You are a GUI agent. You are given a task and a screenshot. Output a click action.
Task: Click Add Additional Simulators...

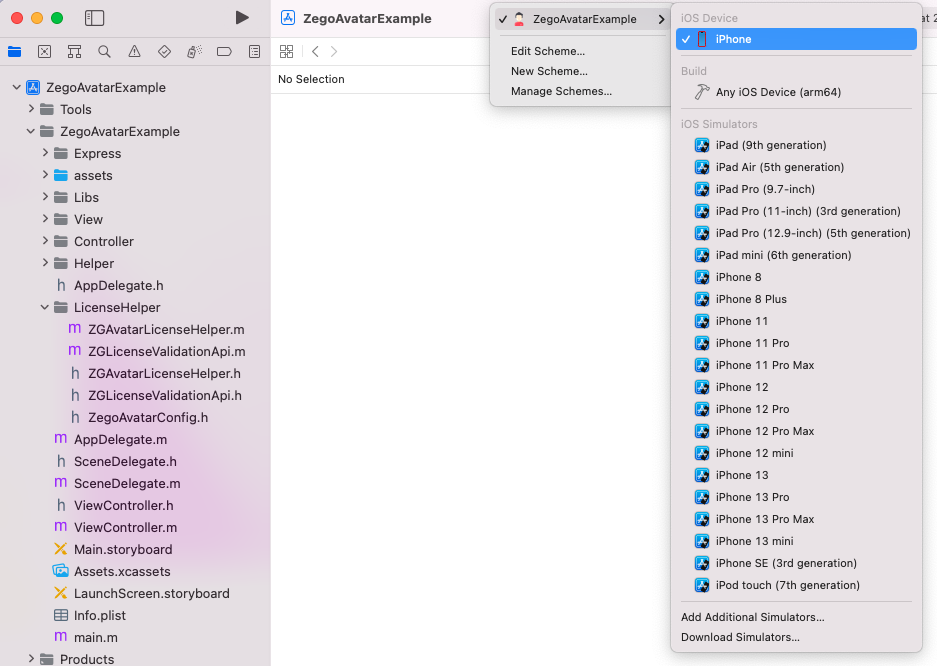pyautogui.click(x=752, y=617)
